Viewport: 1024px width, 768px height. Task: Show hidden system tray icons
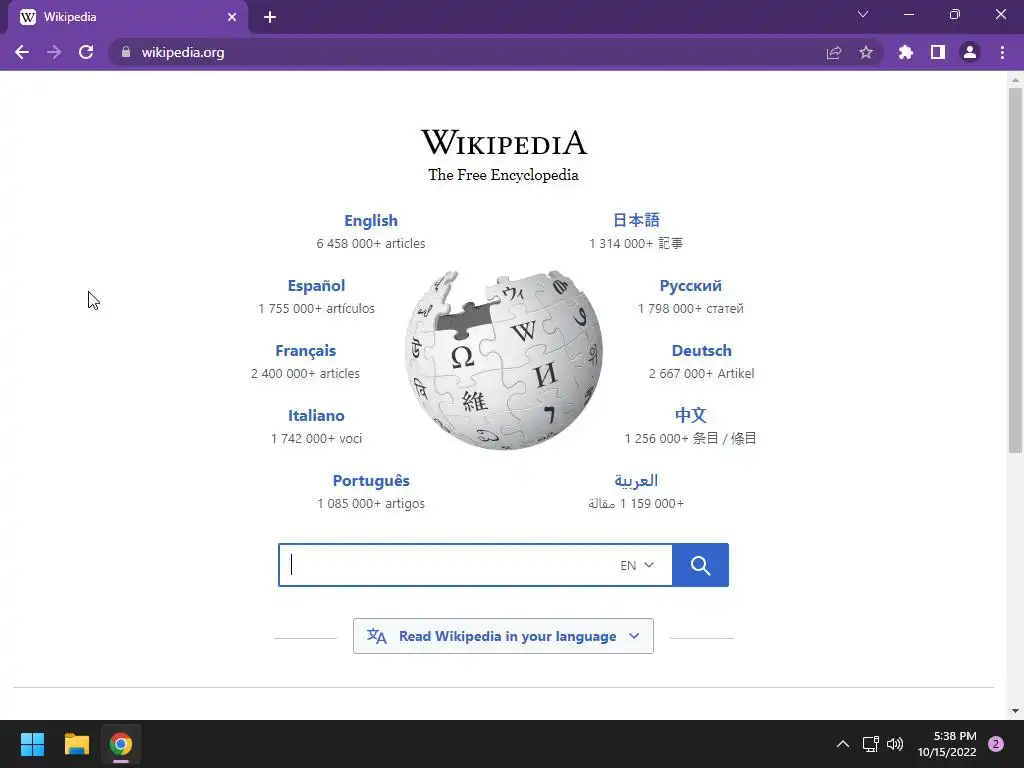point(843,744)
